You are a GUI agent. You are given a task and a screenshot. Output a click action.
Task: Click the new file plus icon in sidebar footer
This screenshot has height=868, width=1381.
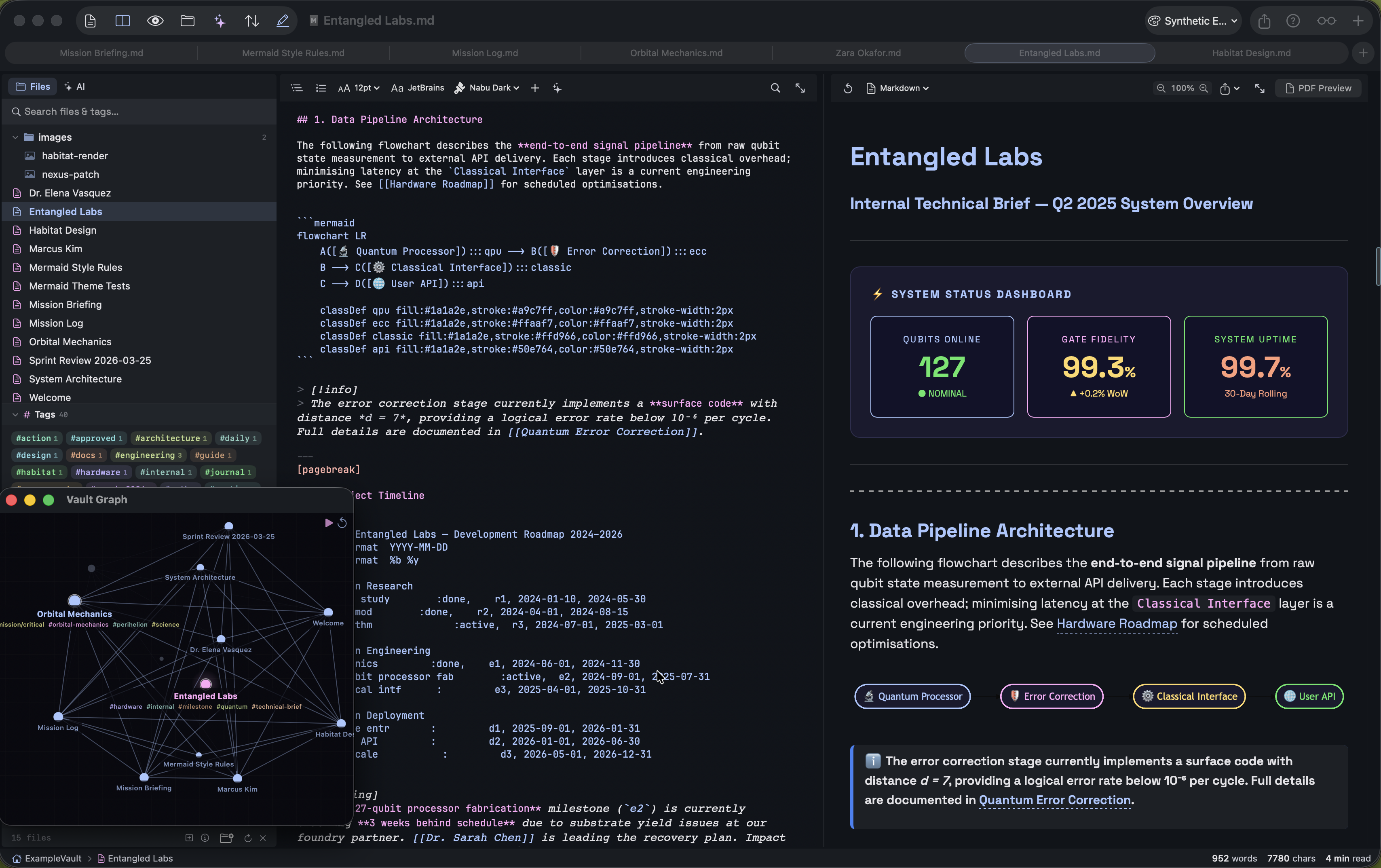pyautogui.click(x=189, y=838)
